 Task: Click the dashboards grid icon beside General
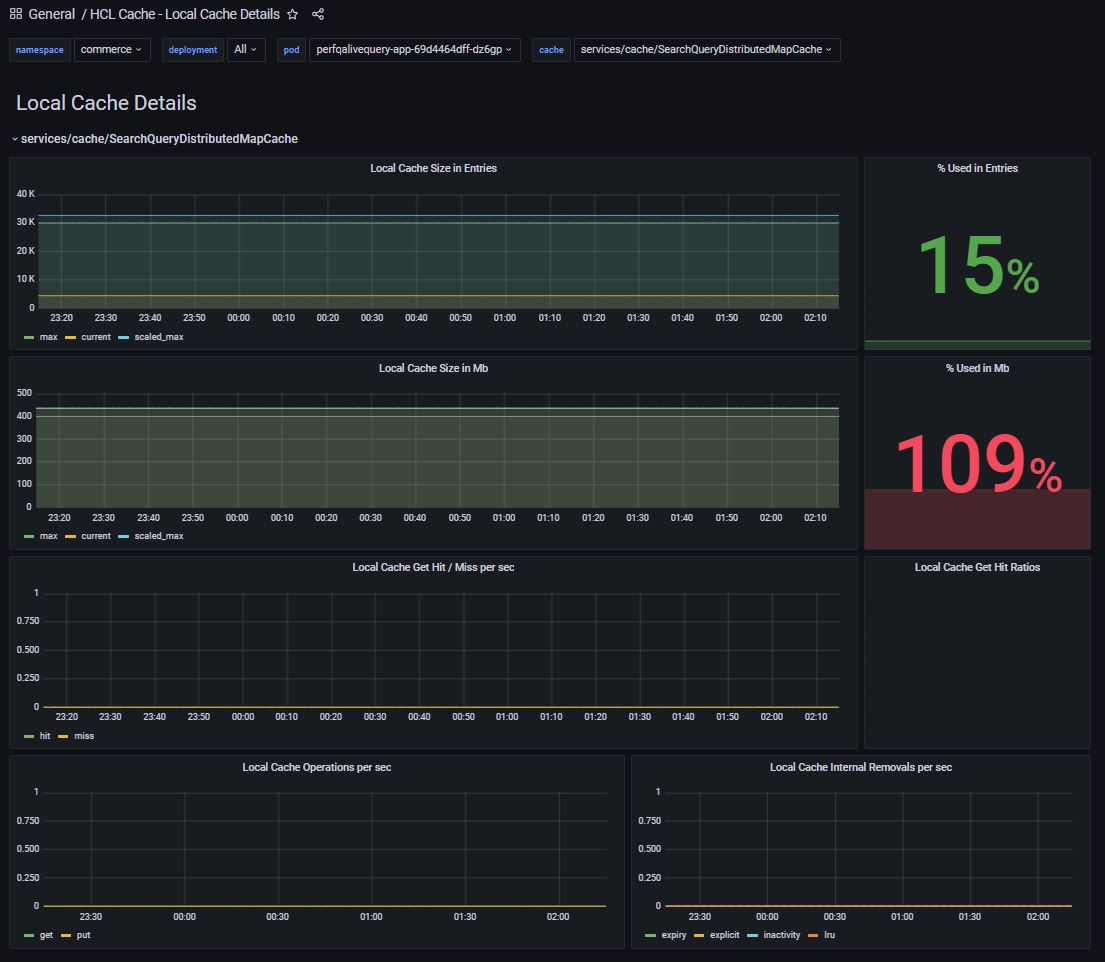(x=16, y=14)
